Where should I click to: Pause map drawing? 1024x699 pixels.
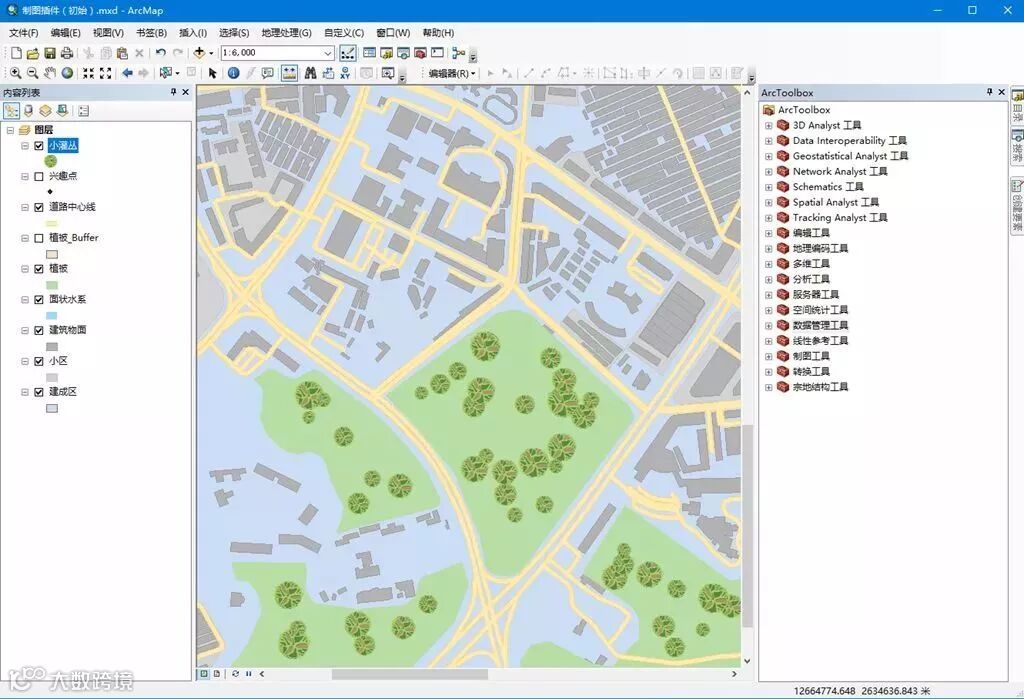[x=248, y=674]
